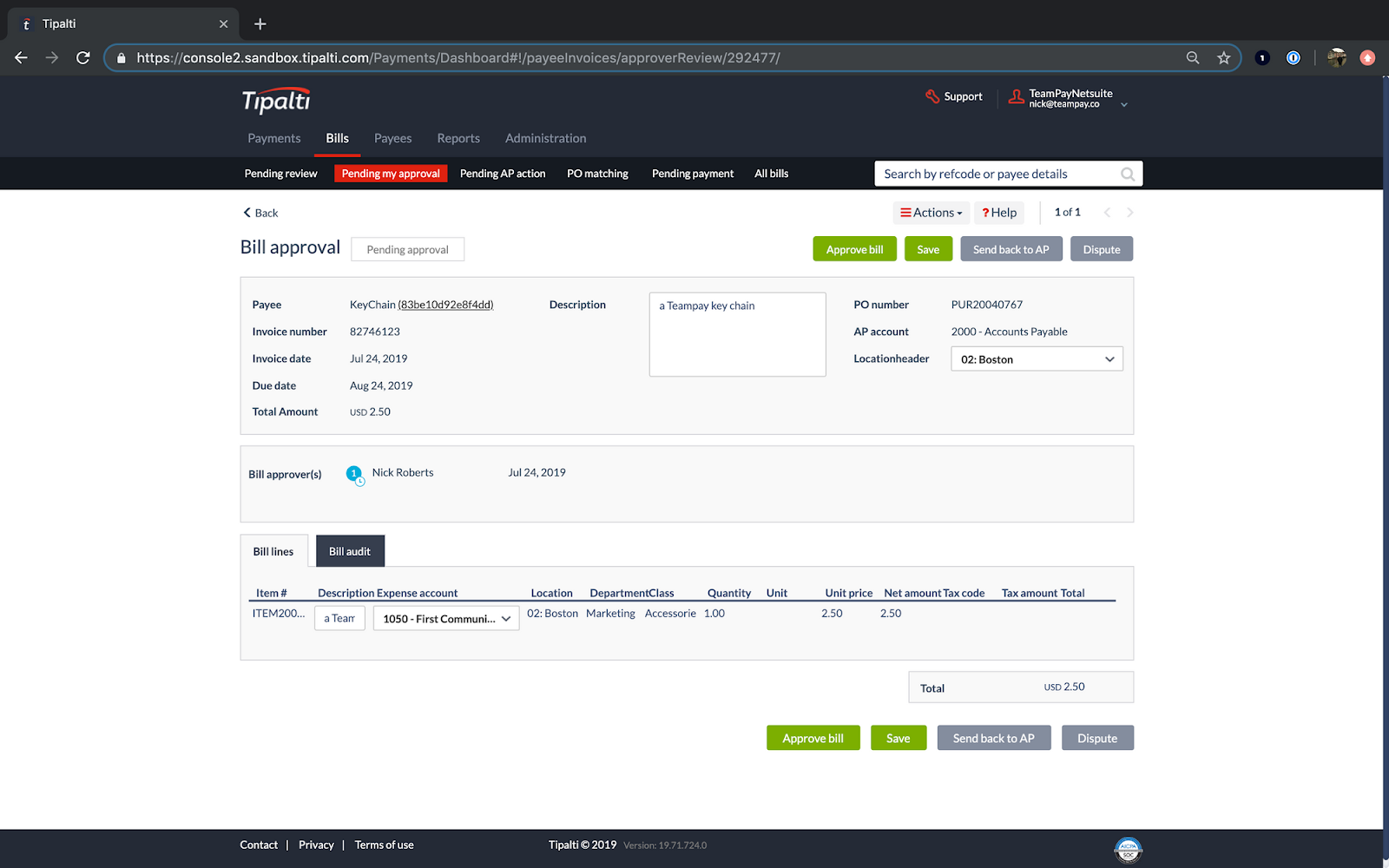
Task: Open the Payments menu
Action: point(274,138)
